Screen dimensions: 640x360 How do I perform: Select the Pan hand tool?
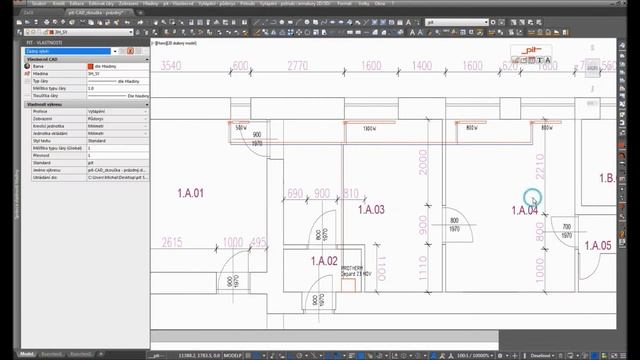[156, 22]
